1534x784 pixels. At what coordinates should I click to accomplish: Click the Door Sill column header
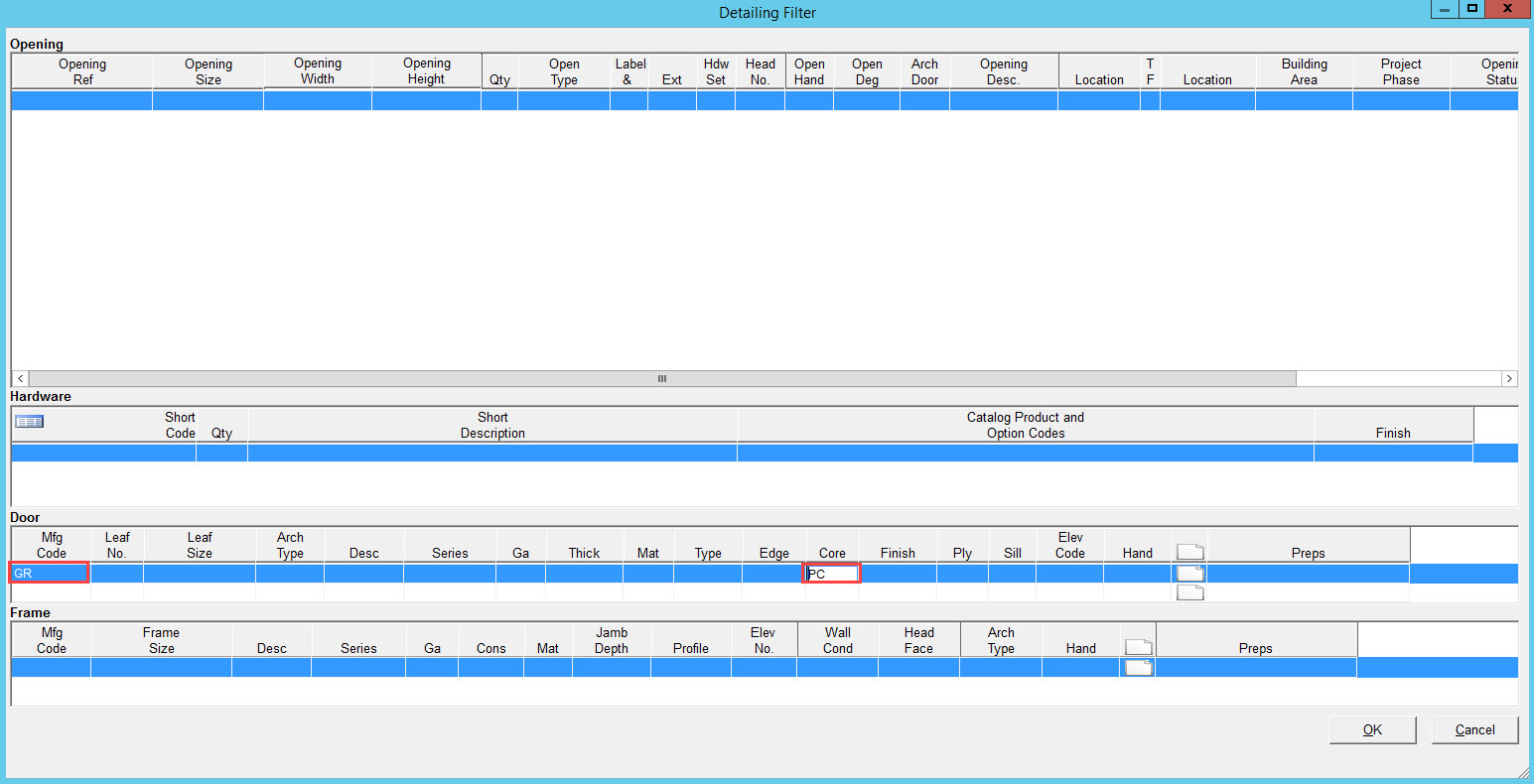[1013, 545]
